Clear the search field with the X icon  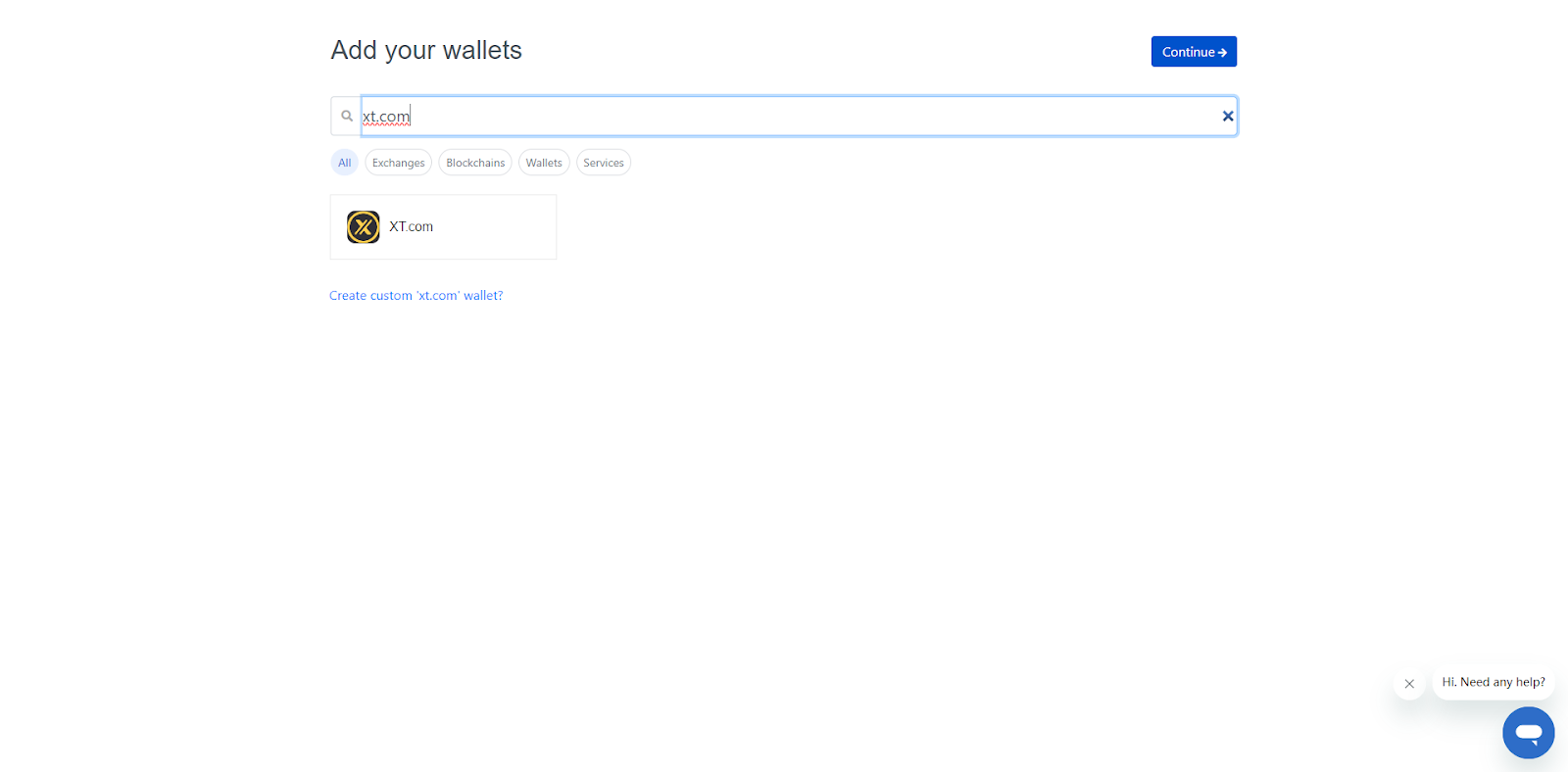click(x=1227, y=116)
